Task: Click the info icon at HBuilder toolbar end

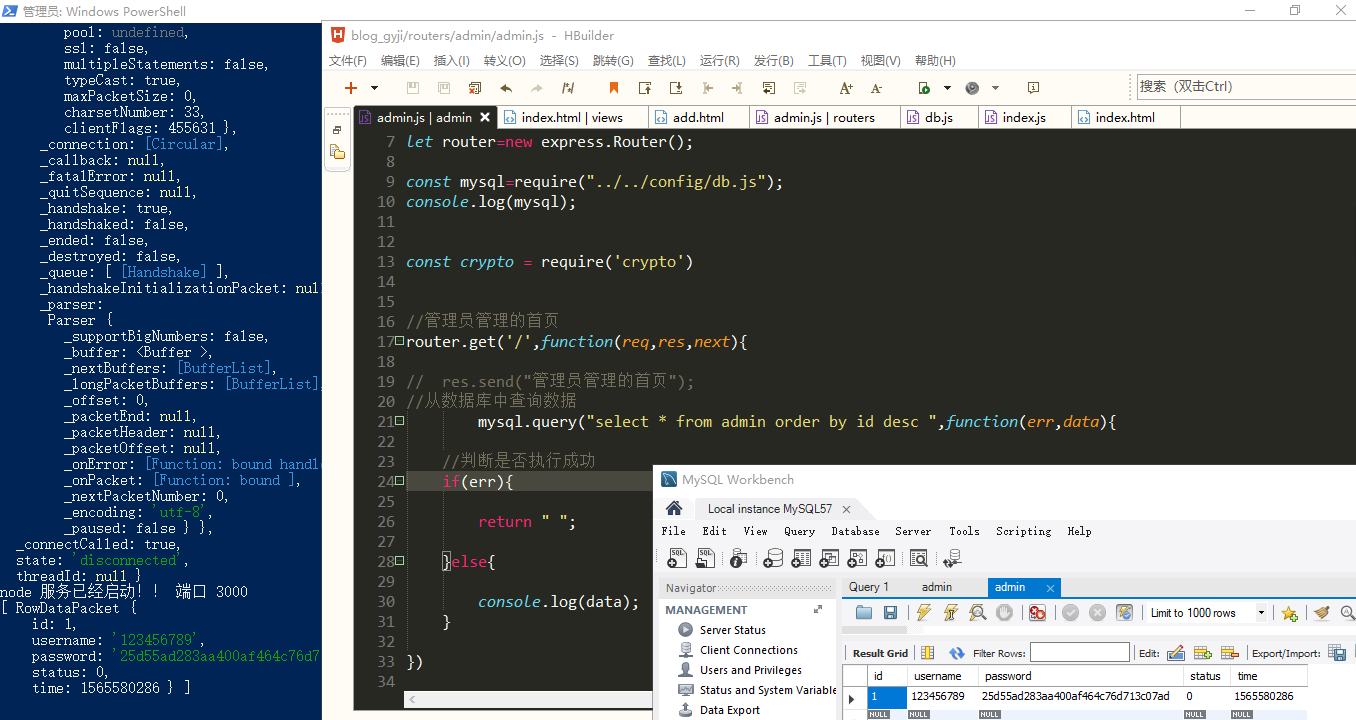Action: pyautogui.click(x=1033, y=88)
